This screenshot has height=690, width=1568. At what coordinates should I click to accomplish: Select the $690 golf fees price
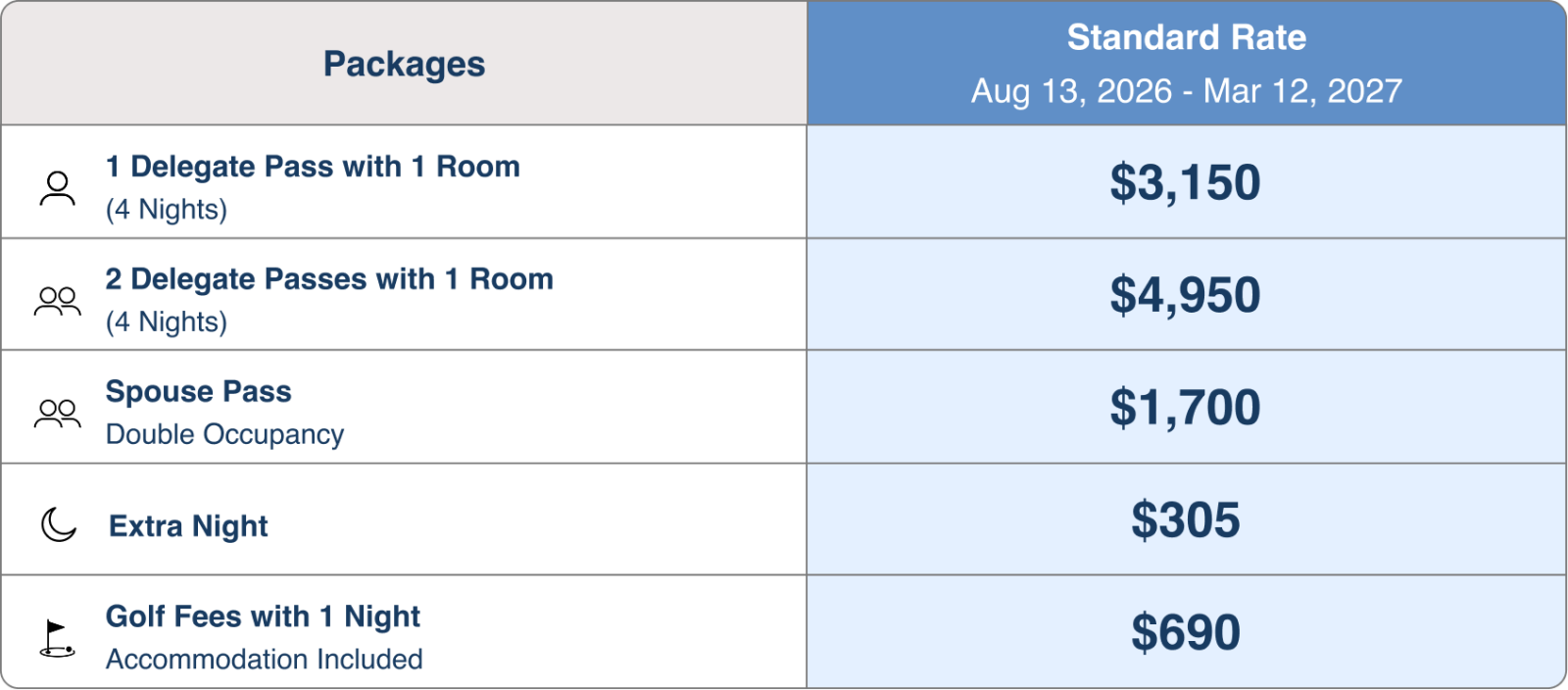click(x=1186, y=632)
